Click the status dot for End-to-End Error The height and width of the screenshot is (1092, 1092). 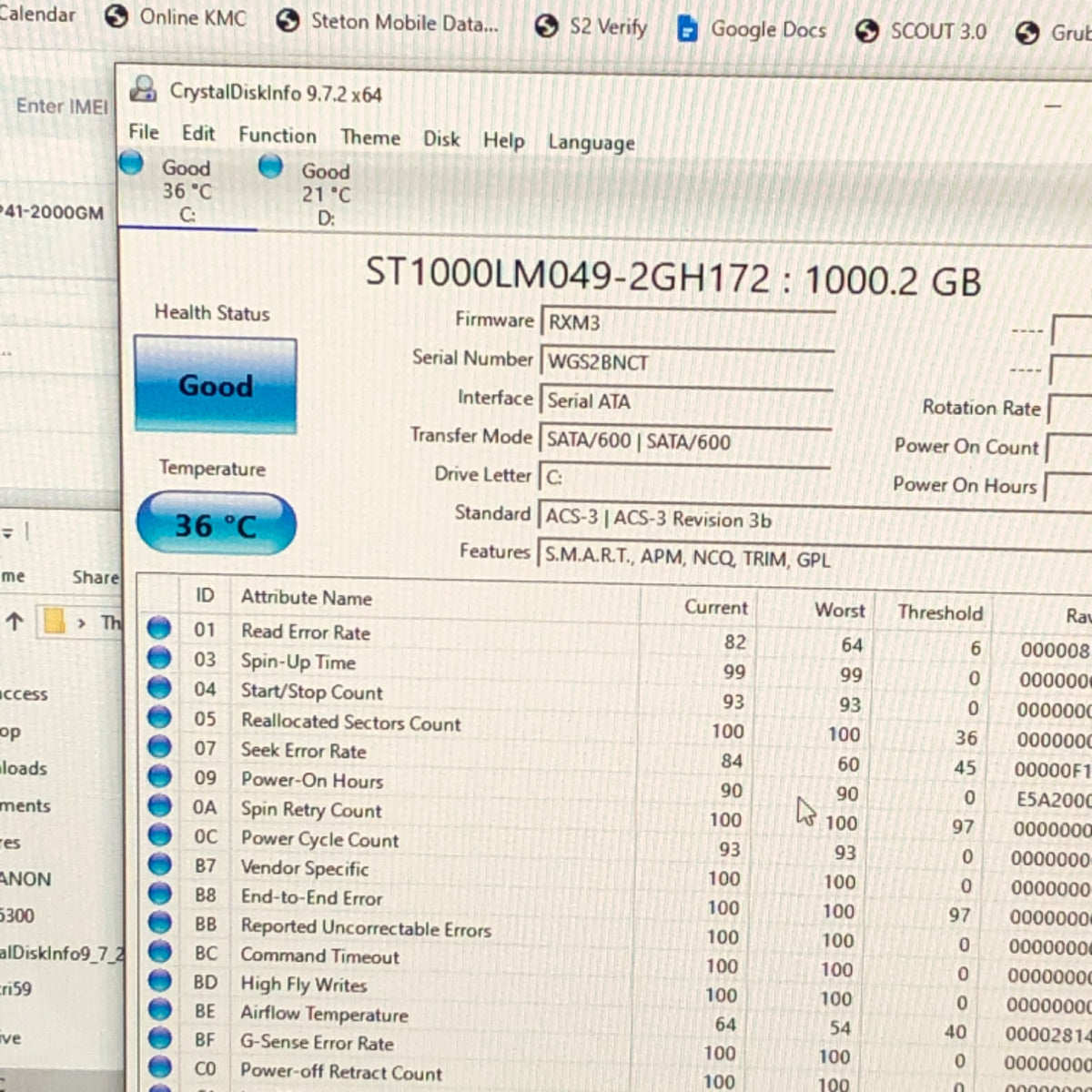click(x=159, y=893)
